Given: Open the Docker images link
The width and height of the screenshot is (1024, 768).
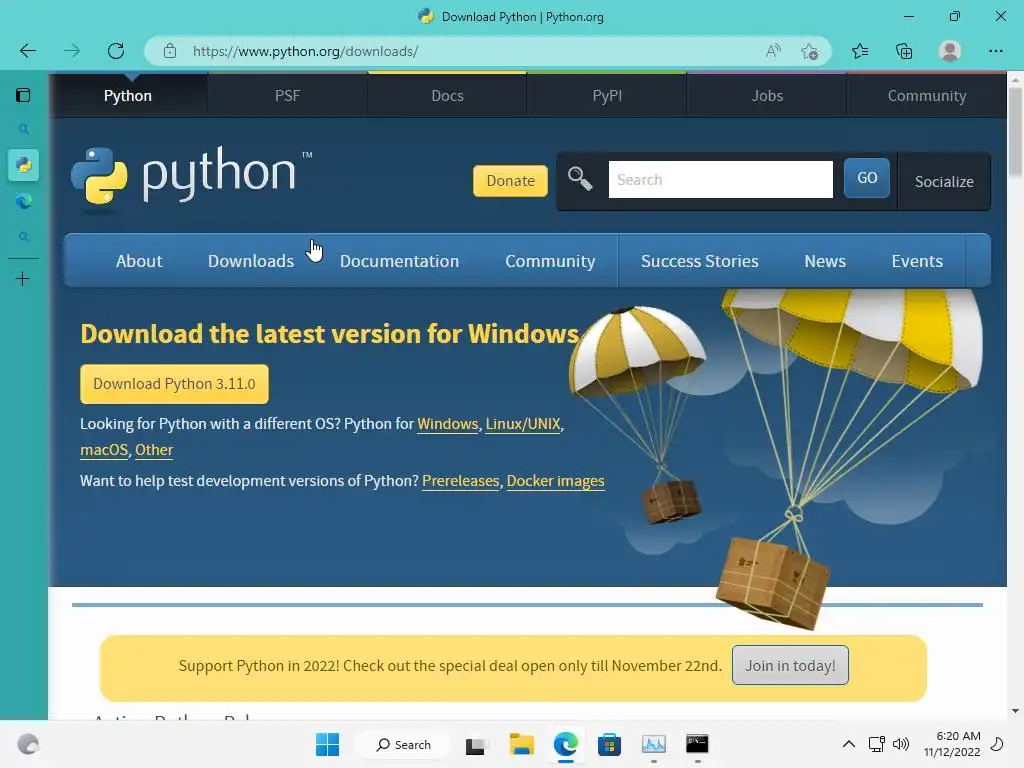Looking at the screenshot, I should pos(555,481).
